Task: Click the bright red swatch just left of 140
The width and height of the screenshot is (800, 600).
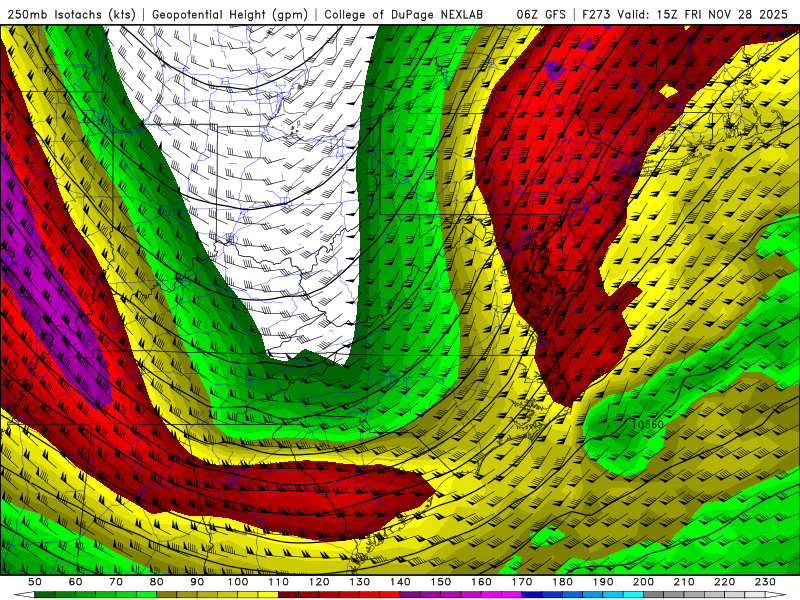Action: pos(389,594)
